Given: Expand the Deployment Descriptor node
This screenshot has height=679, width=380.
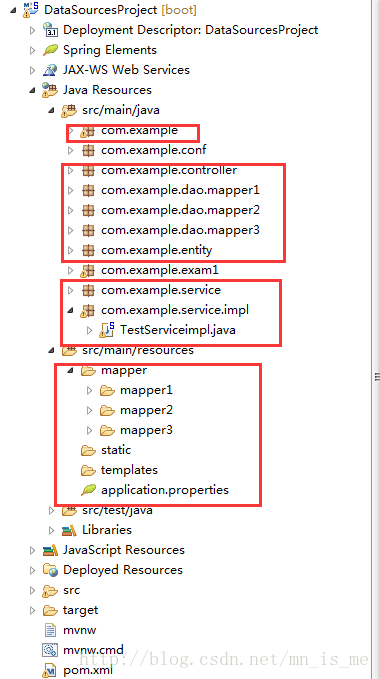Looking at the screenshot, I should point(32,30).
